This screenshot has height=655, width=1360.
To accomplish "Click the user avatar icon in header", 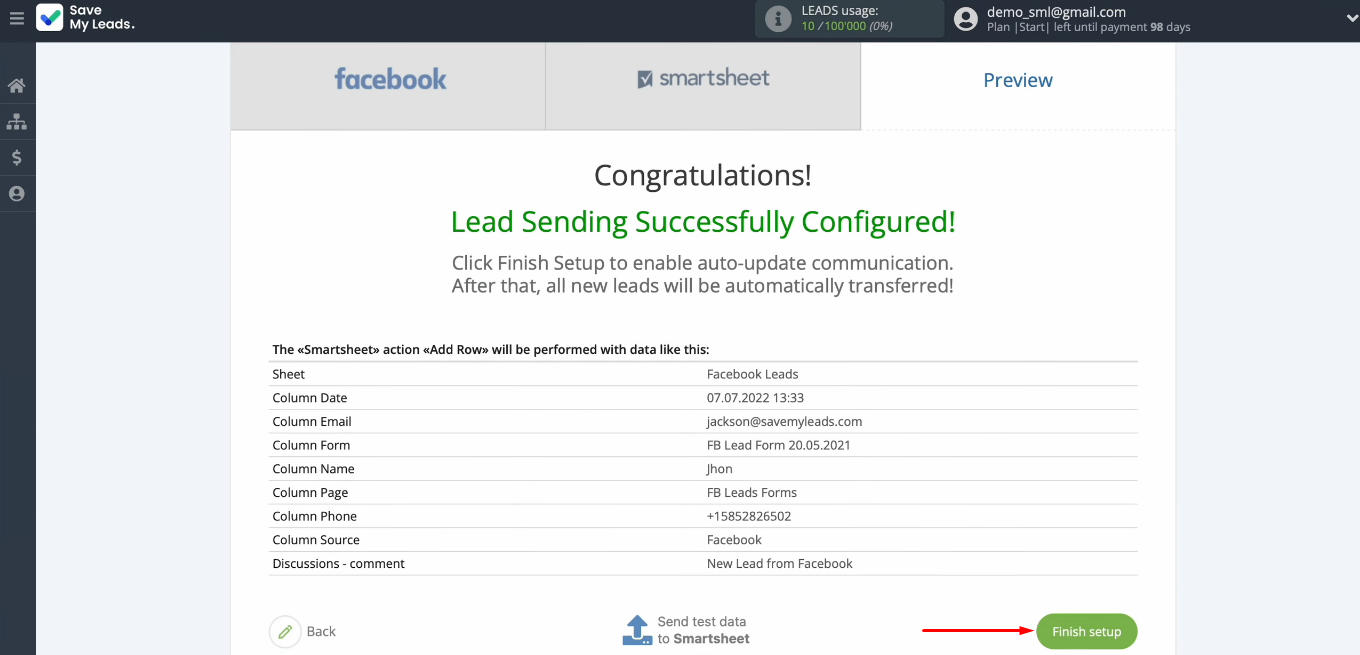I will [965, 19].
